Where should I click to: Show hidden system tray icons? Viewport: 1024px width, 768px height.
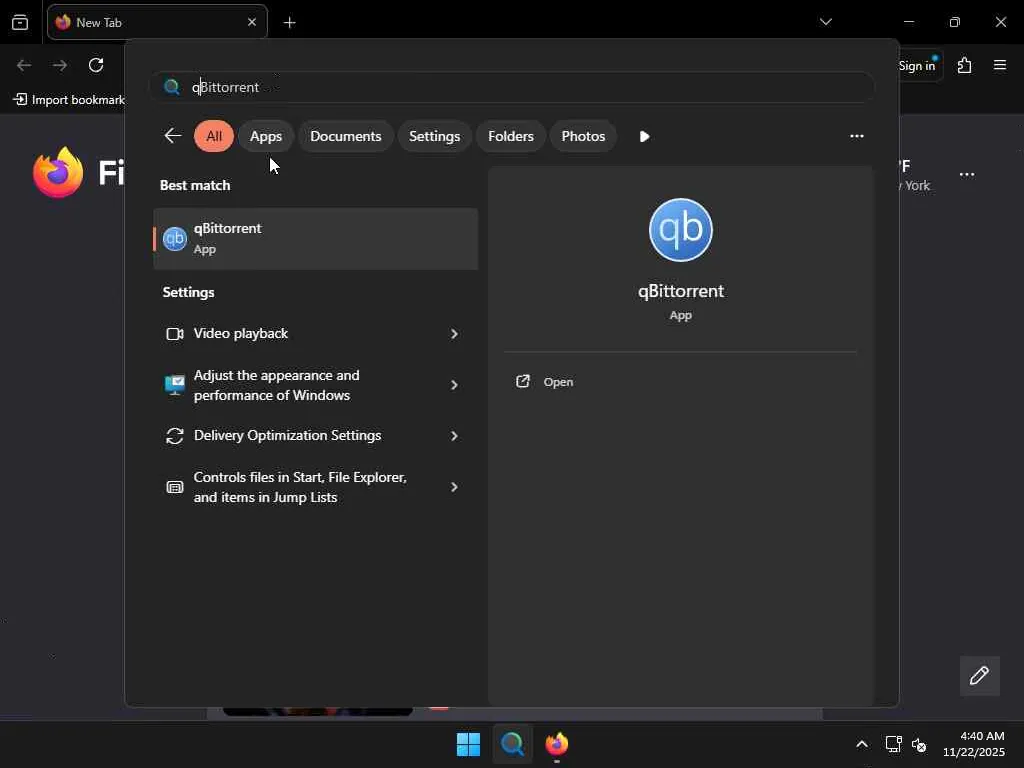coord(862,744)
